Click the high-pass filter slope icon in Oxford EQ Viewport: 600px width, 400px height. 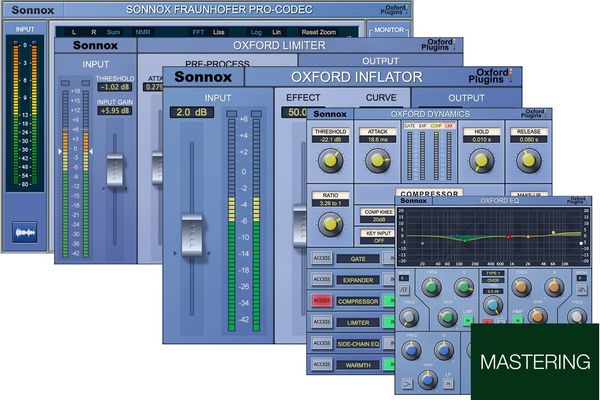tap(404, 290)
